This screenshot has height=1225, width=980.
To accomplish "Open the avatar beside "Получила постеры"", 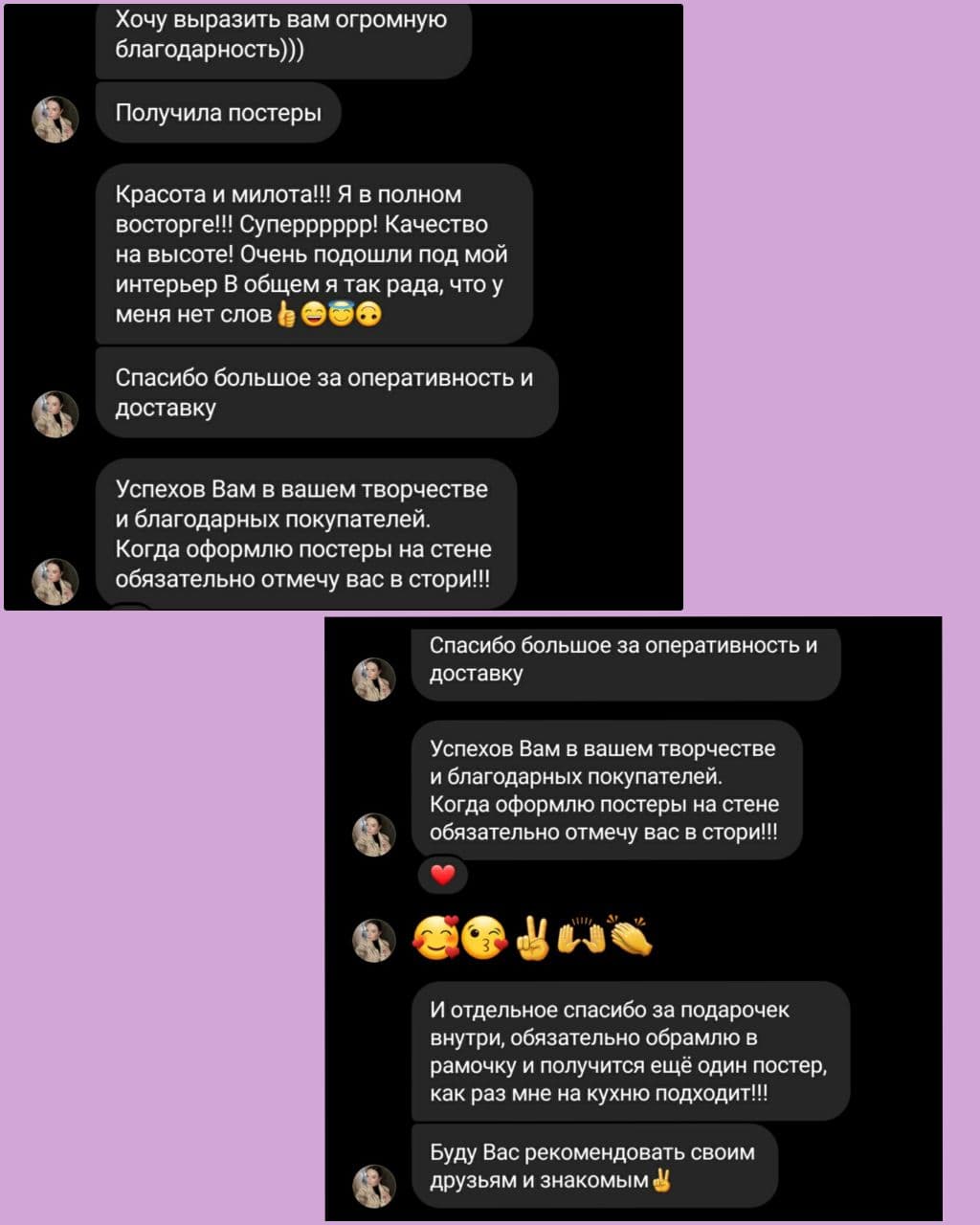I will 56,120.
